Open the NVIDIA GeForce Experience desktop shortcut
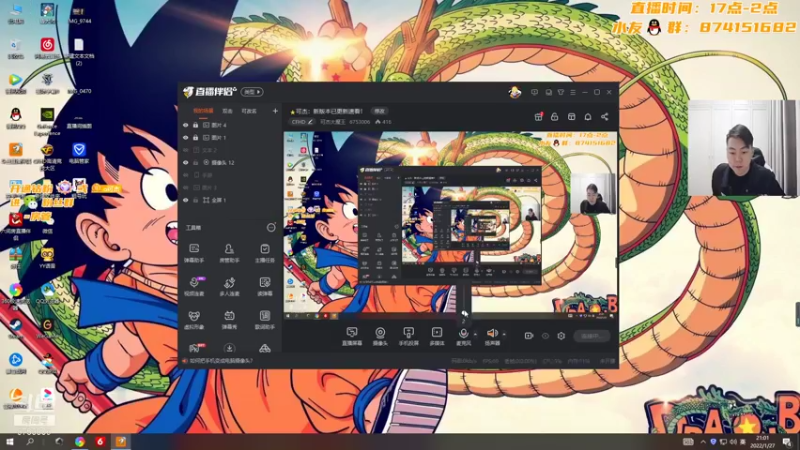The image size is (800, 450). (47, 120)
